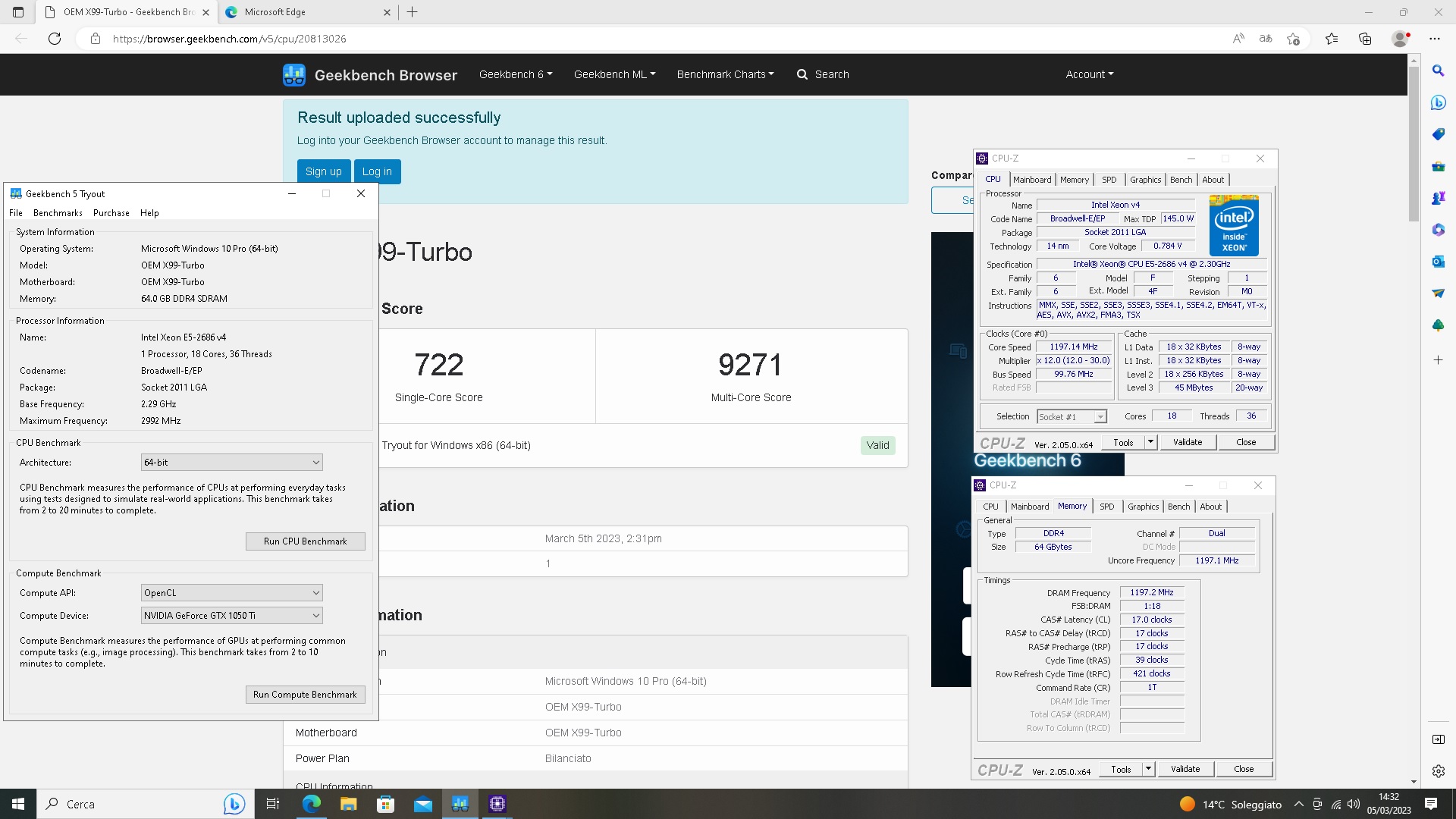Screen dimensions: 1456x819
Task: Open Bing chat in Edge sidebar
Action: click(x=1438, y=102)
